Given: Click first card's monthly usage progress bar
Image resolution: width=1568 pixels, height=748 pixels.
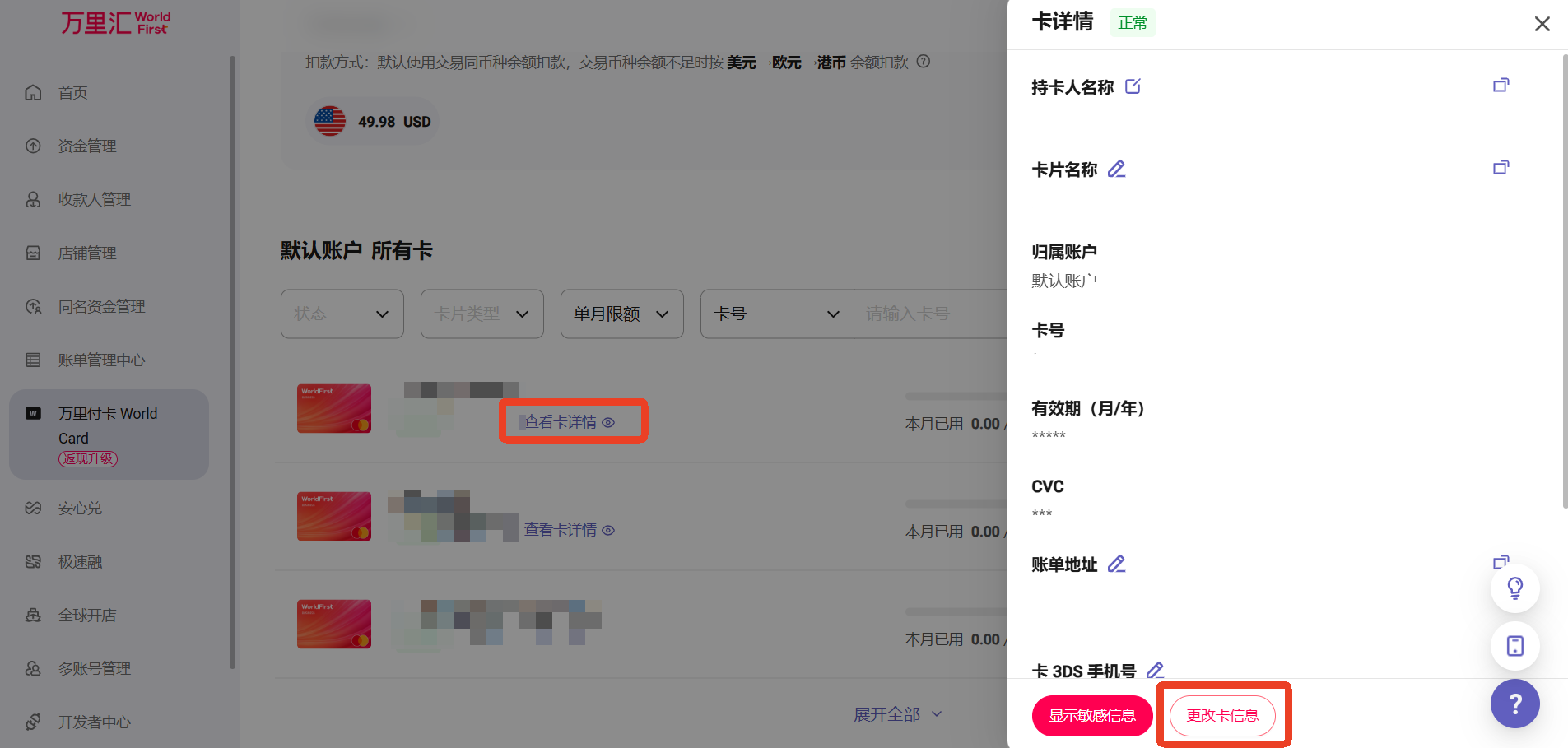Looking at the screenshot, I should [956, 397].
